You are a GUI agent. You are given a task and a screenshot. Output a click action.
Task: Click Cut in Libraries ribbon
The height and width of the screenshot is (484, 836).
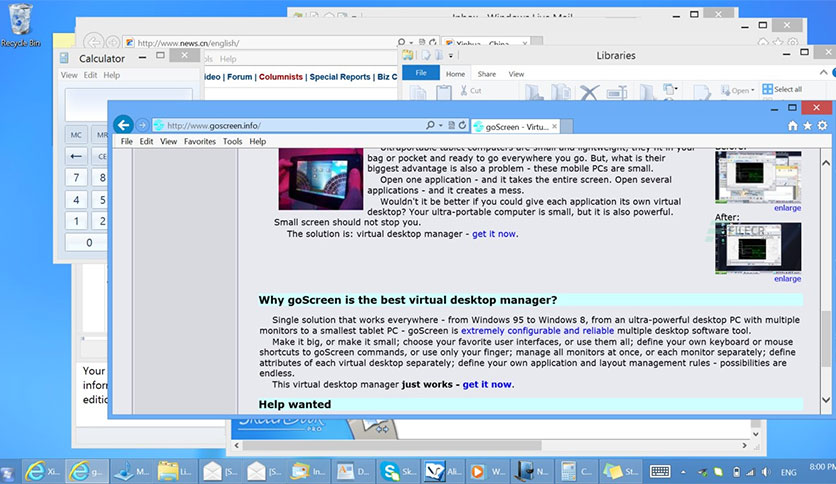[x=471, y=91]
